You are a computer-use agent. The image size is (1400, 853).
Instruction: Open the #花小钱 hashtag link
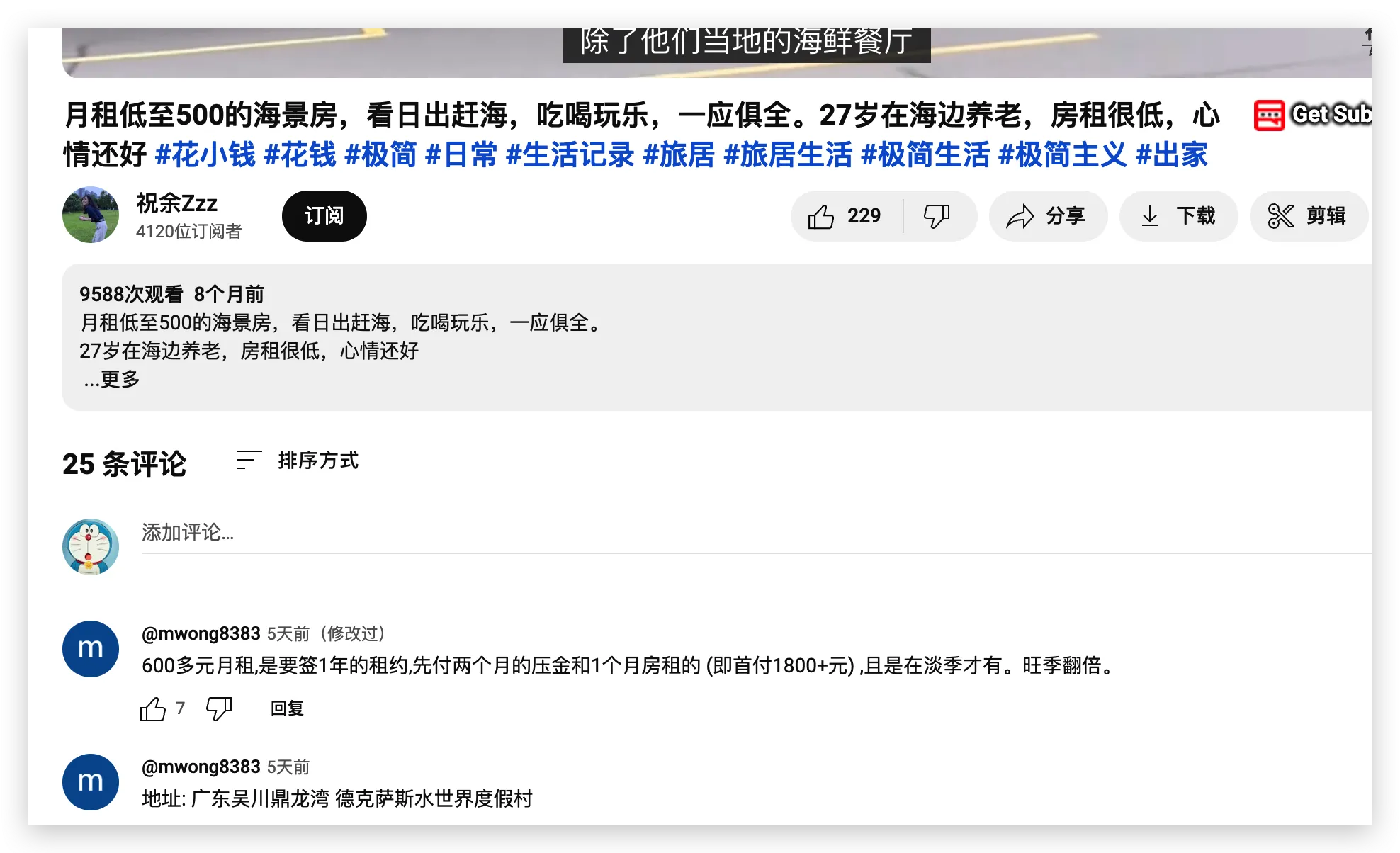tap(205, 154)
